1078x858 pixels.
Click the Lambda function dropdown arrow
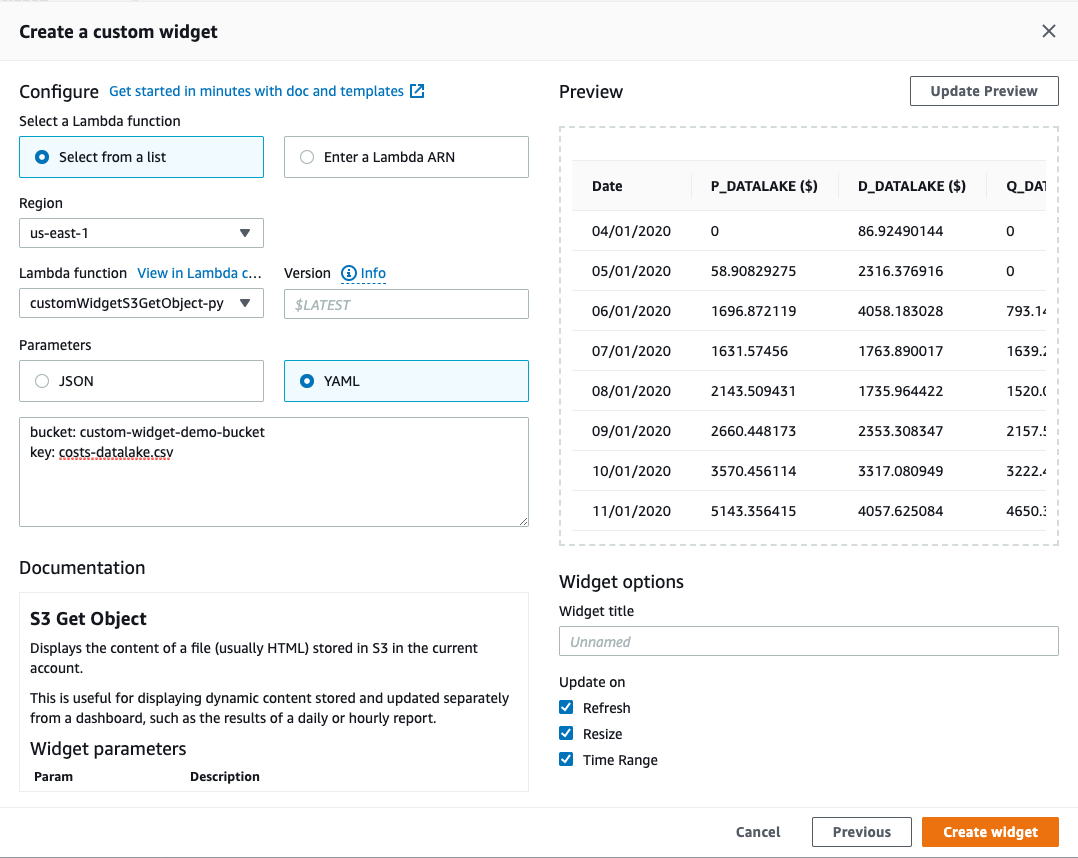coord(244,303)
